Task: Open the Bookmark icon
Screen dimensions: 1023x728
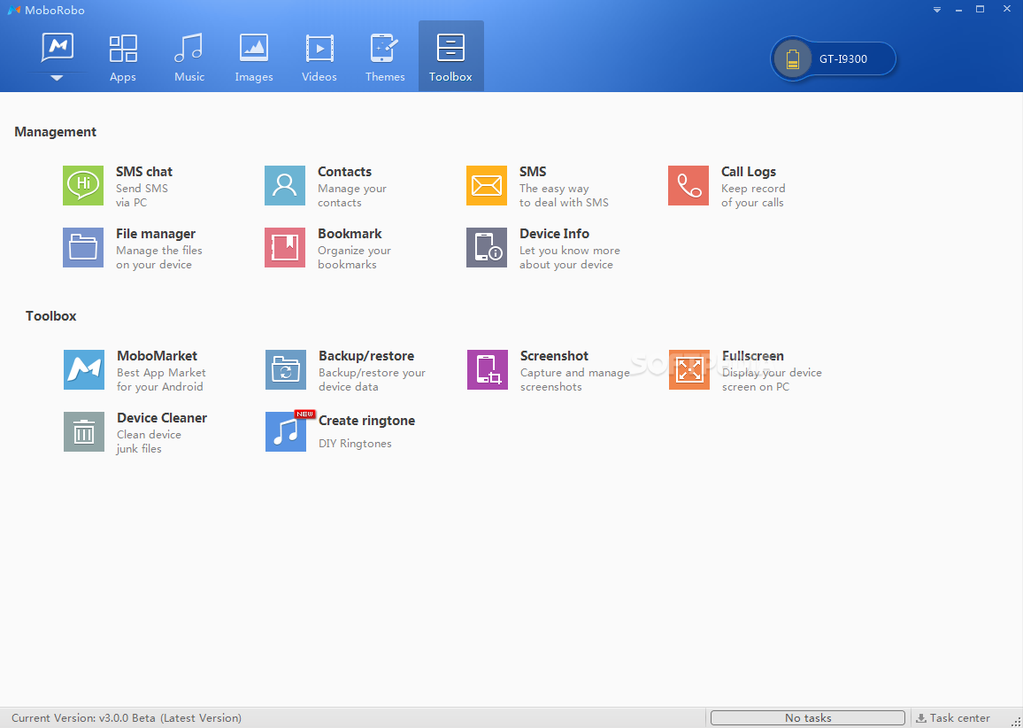Action: [x=285, y=248]
